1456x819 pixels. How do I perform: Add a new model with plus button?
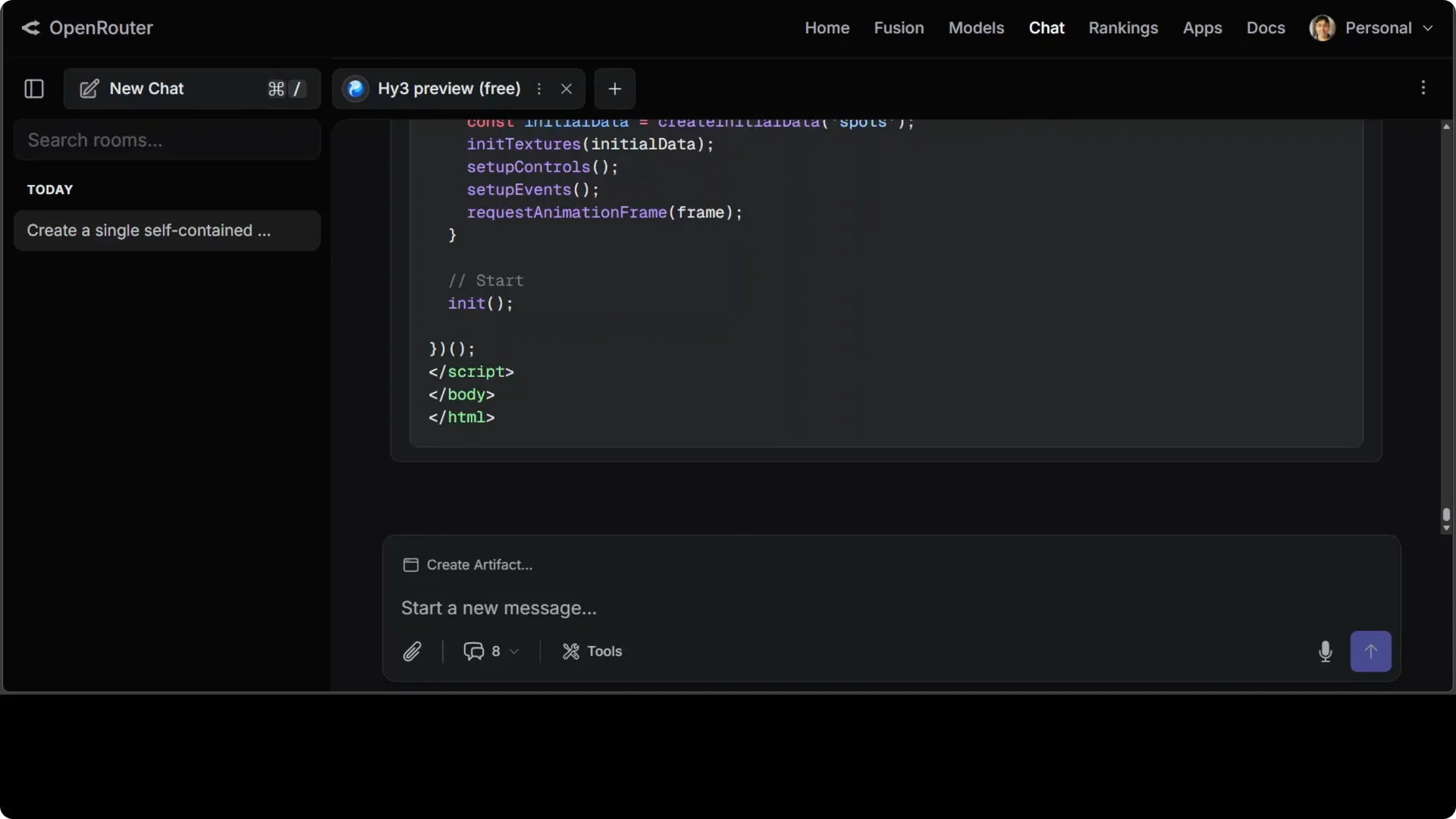tap(615, 89)
